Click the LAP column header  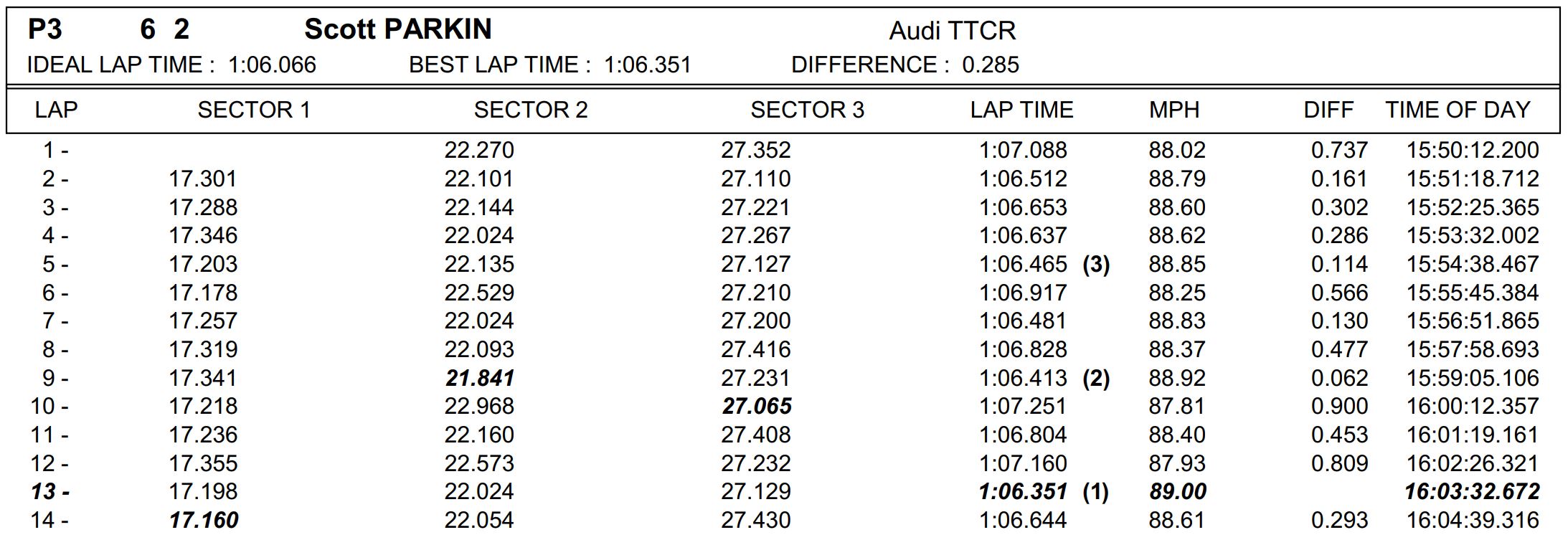57,110
